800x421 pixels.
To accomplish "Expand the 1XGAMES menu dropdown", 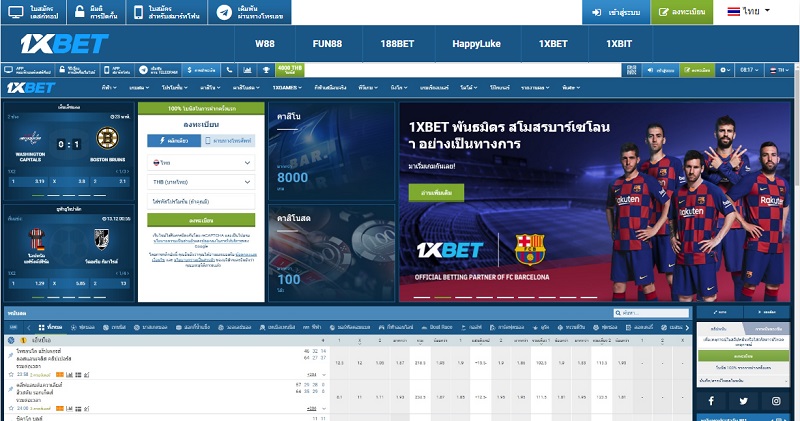I will pyautogui.click(x=287, y=88).
